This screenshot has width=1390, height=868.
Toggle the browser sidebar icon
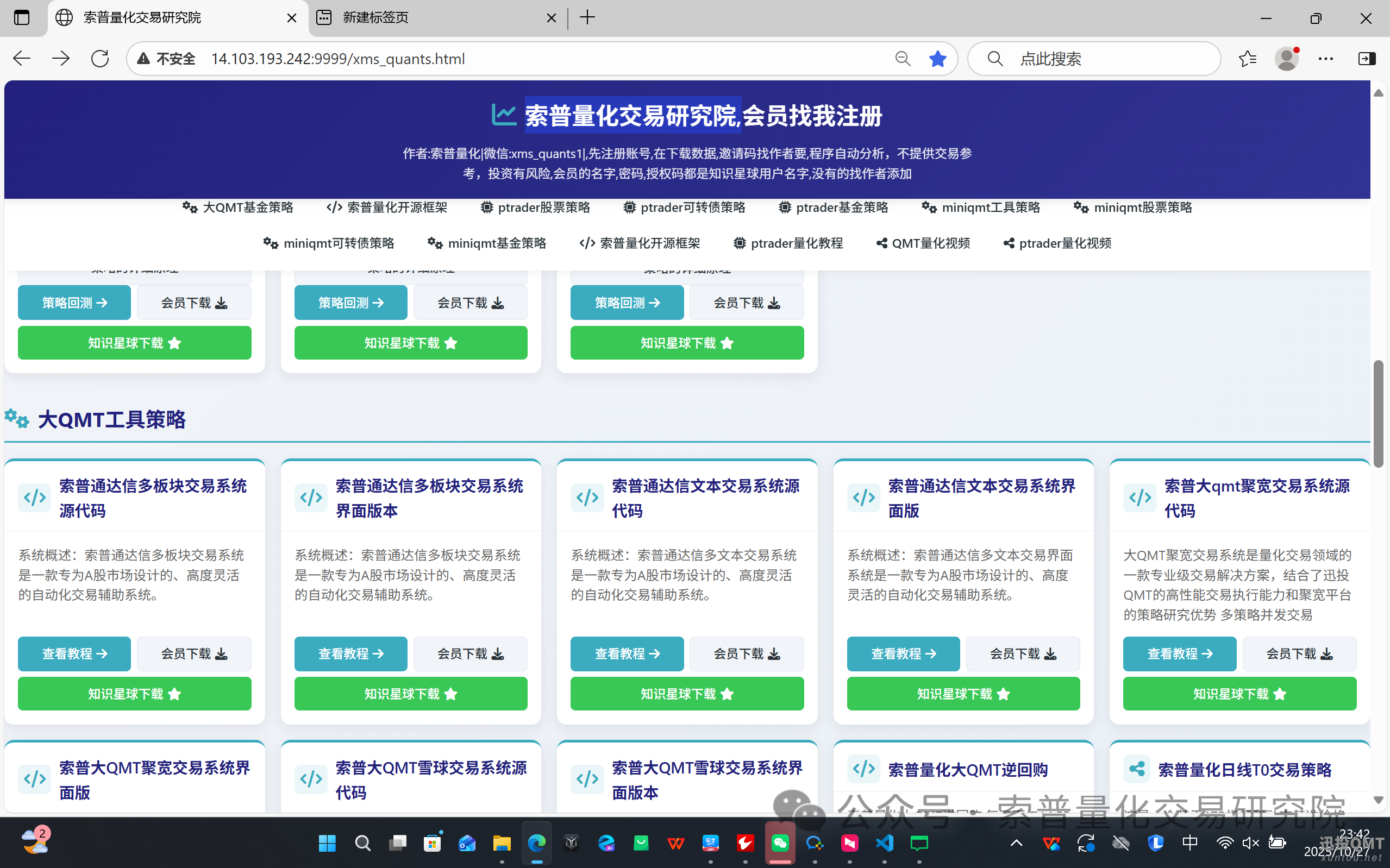[1367, 59]
